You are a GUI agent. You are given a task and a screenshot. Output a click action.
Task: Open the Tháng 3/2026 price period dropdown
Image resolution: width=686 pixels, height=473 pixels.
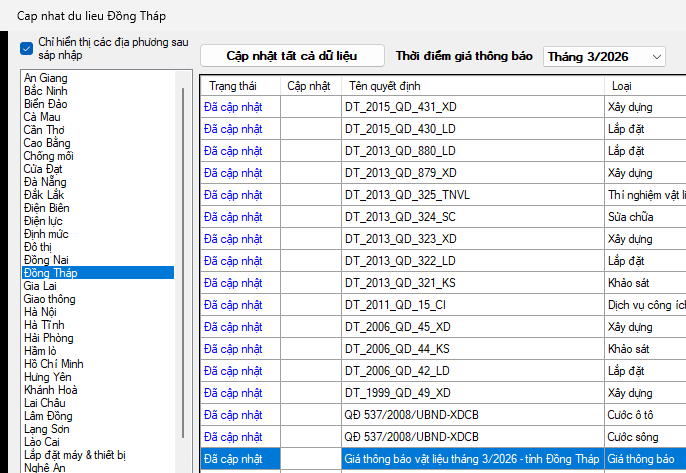604,57
